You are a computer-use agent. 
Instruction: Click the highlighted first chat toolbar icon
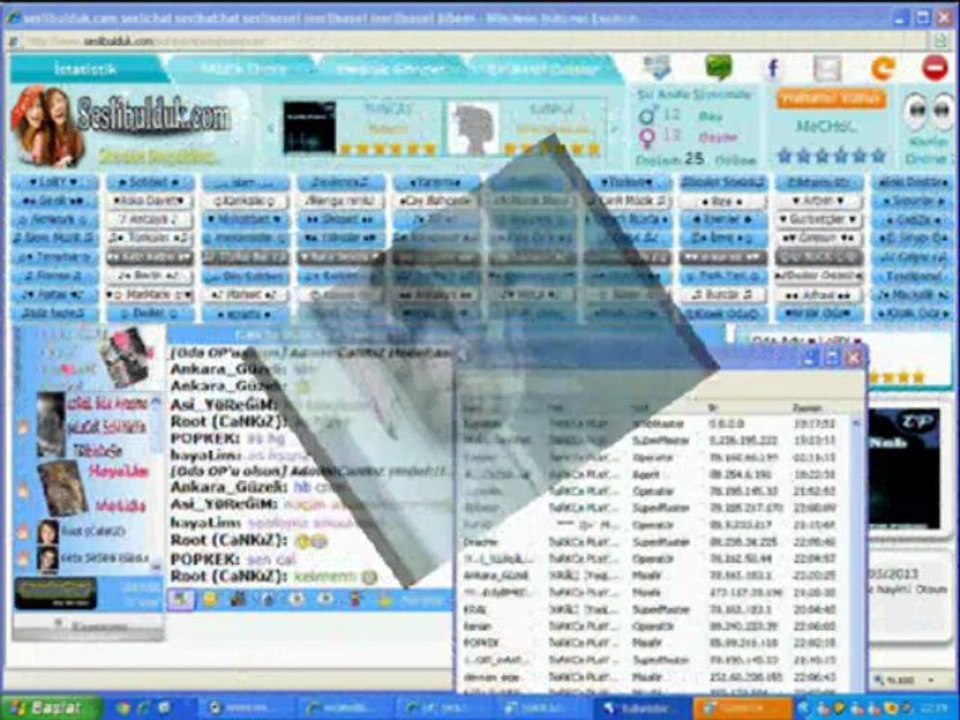(x=182, y=599)
